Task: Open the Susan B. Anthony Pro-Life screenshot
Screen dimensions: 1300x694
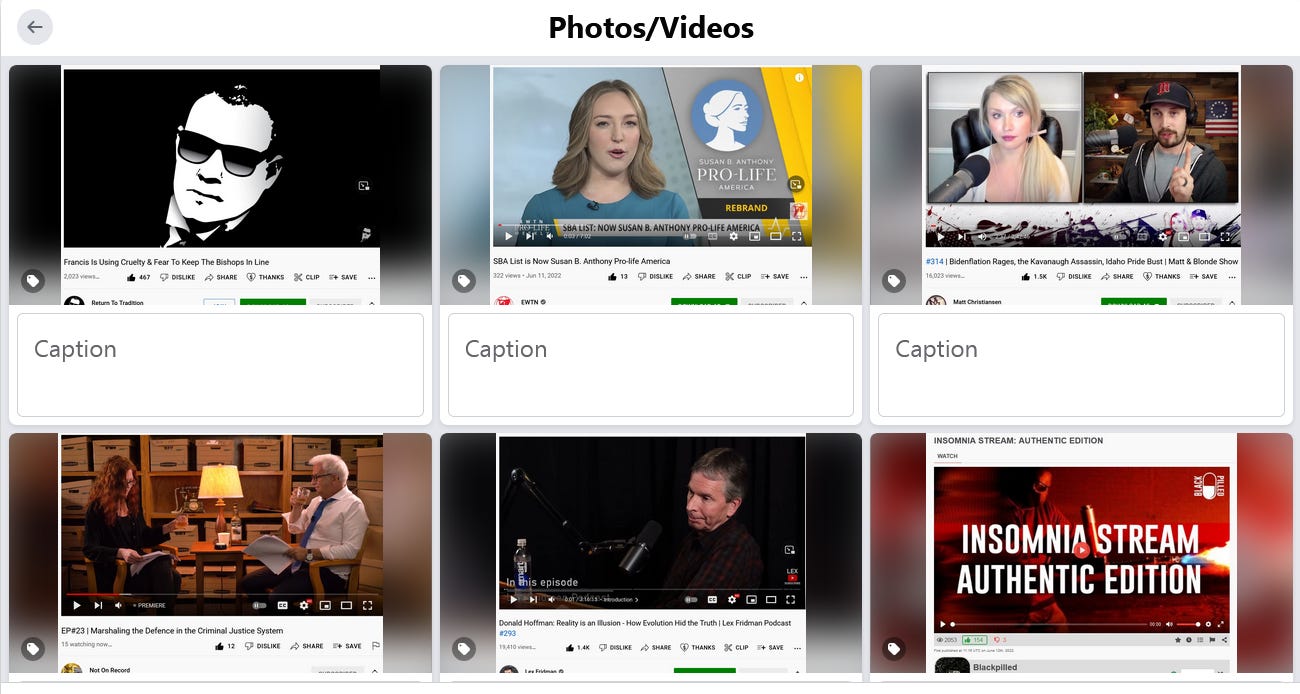Action: pos(651,185)
